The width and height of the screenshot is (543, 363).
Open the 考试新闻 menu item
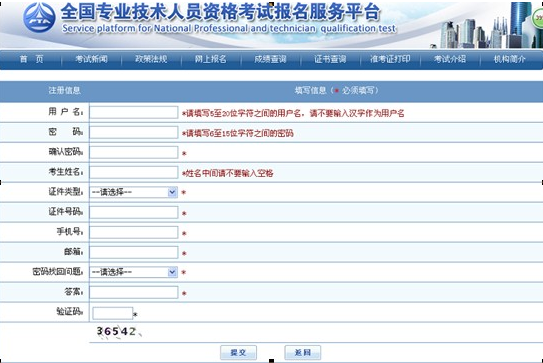pos(91,59)
